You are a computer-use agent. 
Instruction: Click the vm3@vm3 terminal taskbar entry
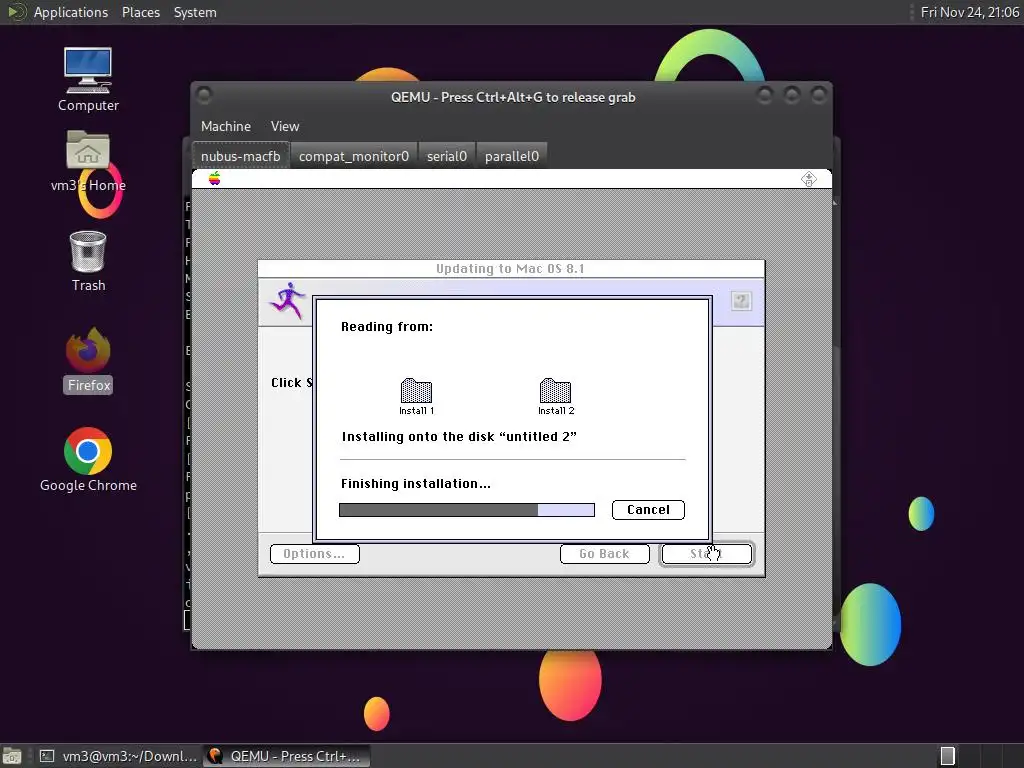coord(118,756)
